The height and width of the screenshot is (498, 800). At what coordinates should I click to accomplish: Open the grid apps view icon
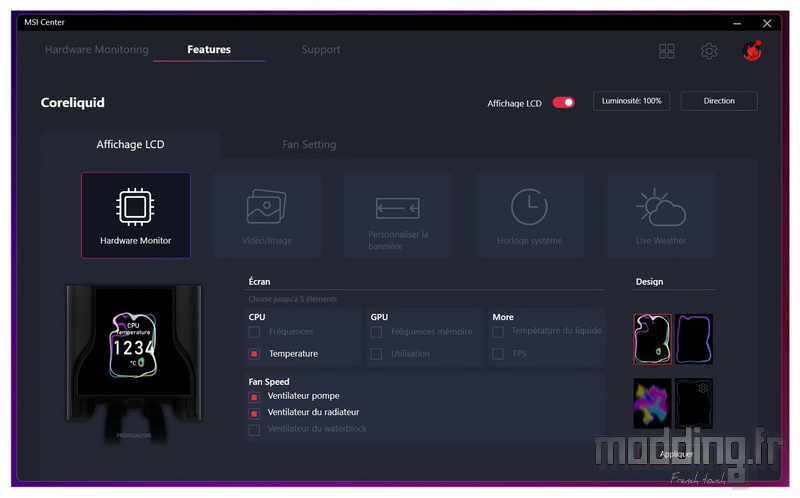(666, 51)
